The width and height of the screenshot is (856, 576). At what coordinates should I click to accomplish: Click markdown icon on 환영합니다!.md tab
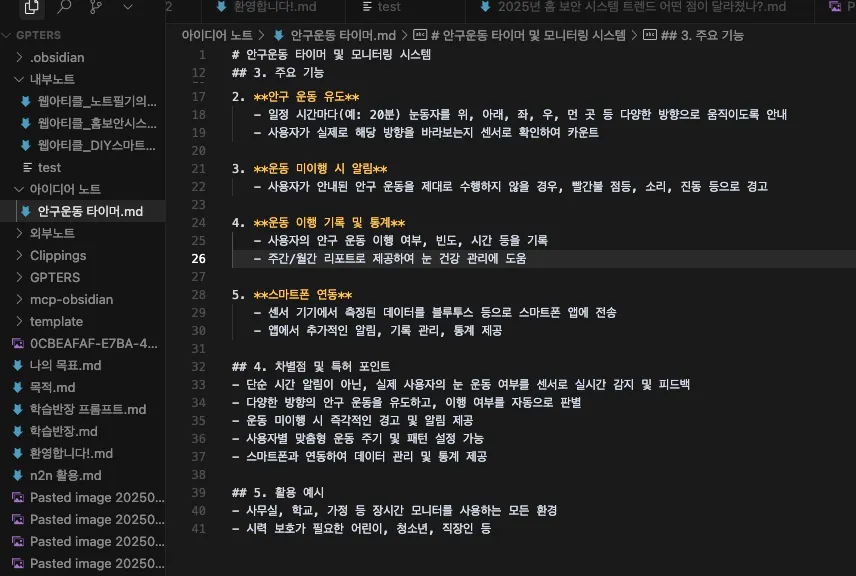point(221,7)
